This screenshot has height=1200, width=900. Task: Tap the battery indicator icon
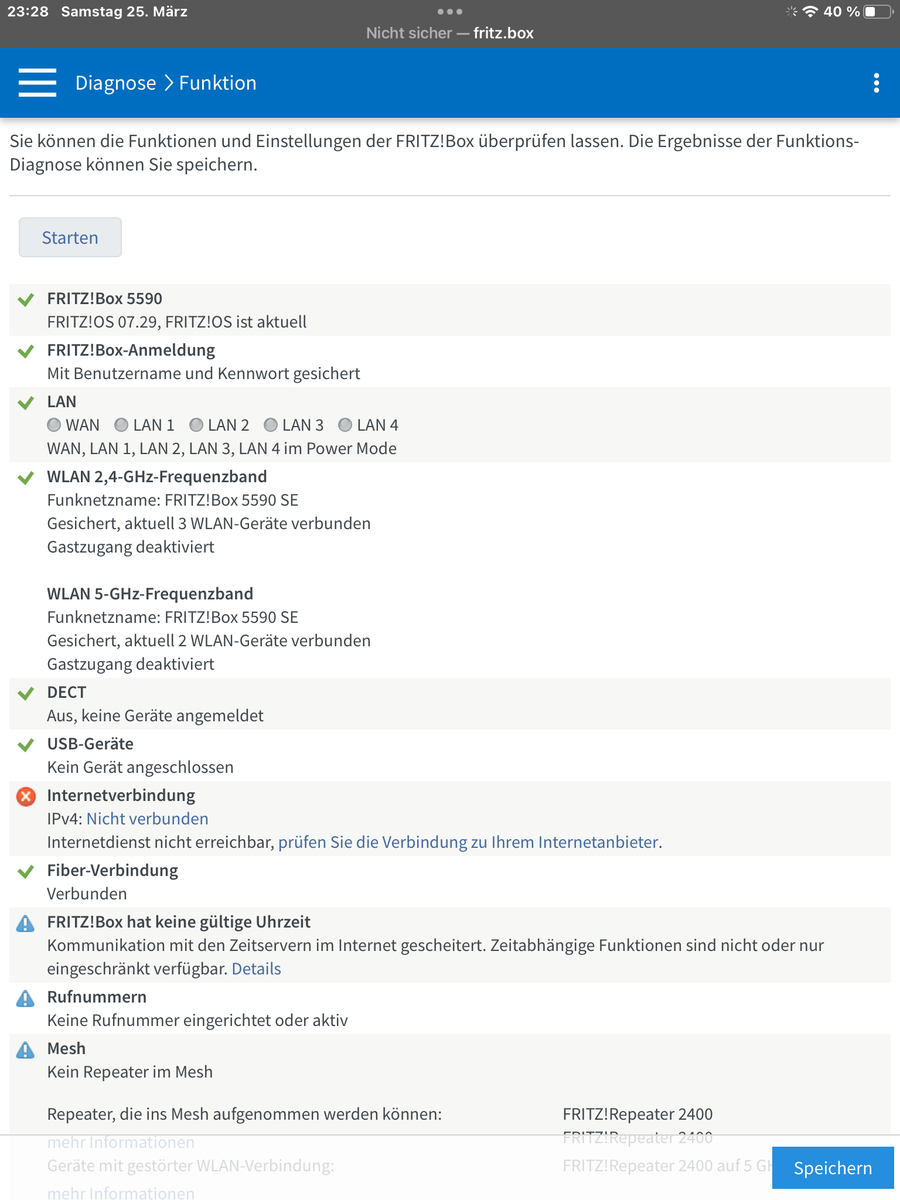click(x=877, y=12)
